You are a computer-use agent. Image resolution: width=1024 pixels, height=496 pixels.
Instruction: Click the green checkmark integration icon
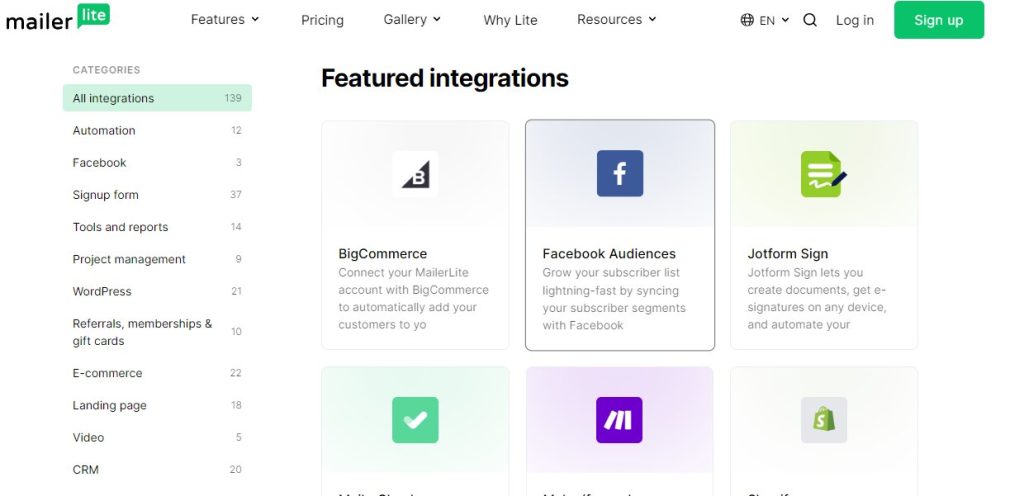415,420
